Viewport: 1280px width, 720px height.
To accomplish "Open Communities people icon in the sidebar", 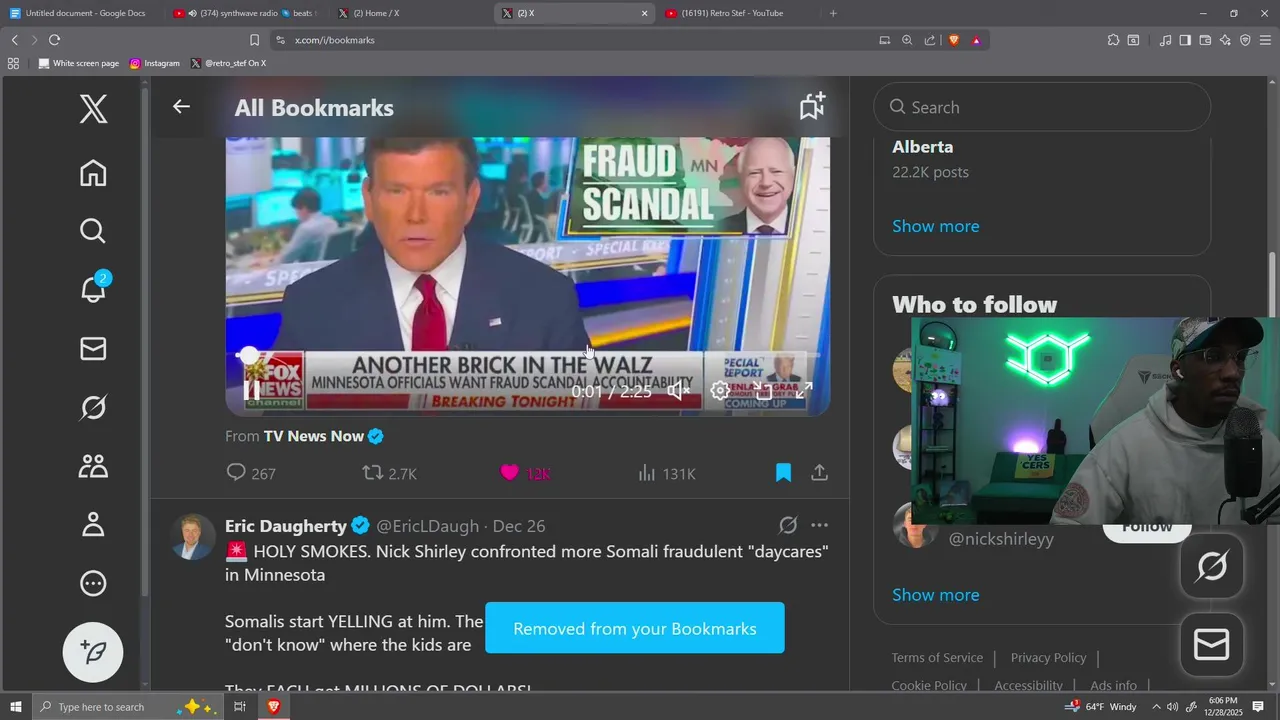I will pyautogui.click(x=93, y=466).
